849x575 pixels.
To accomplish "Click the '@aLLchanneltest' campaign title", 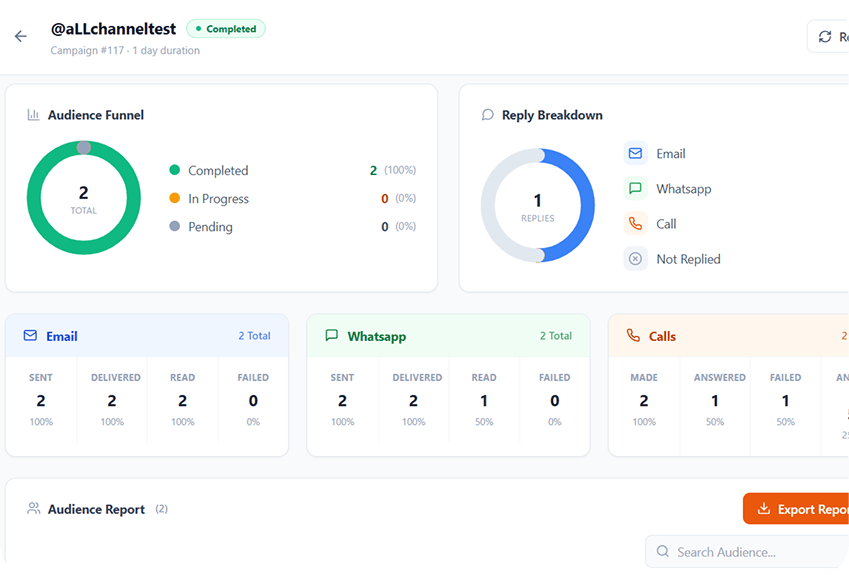I will (113, 29).
